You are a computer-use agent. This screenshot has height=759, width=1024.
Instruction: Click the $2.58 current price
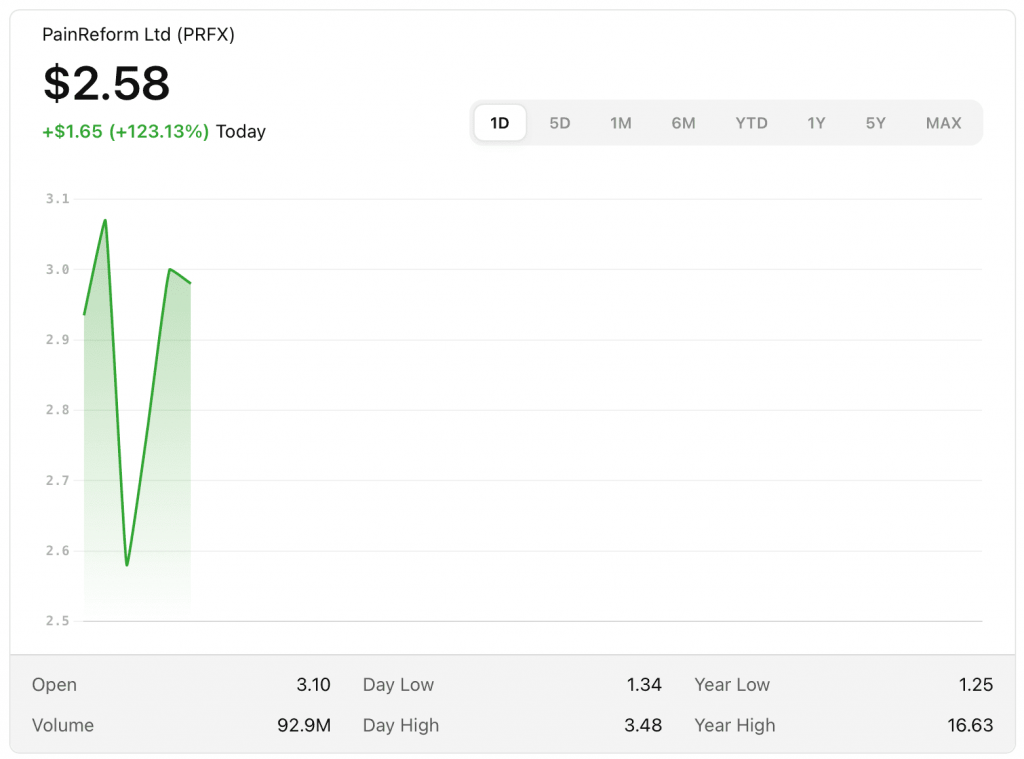107,83
